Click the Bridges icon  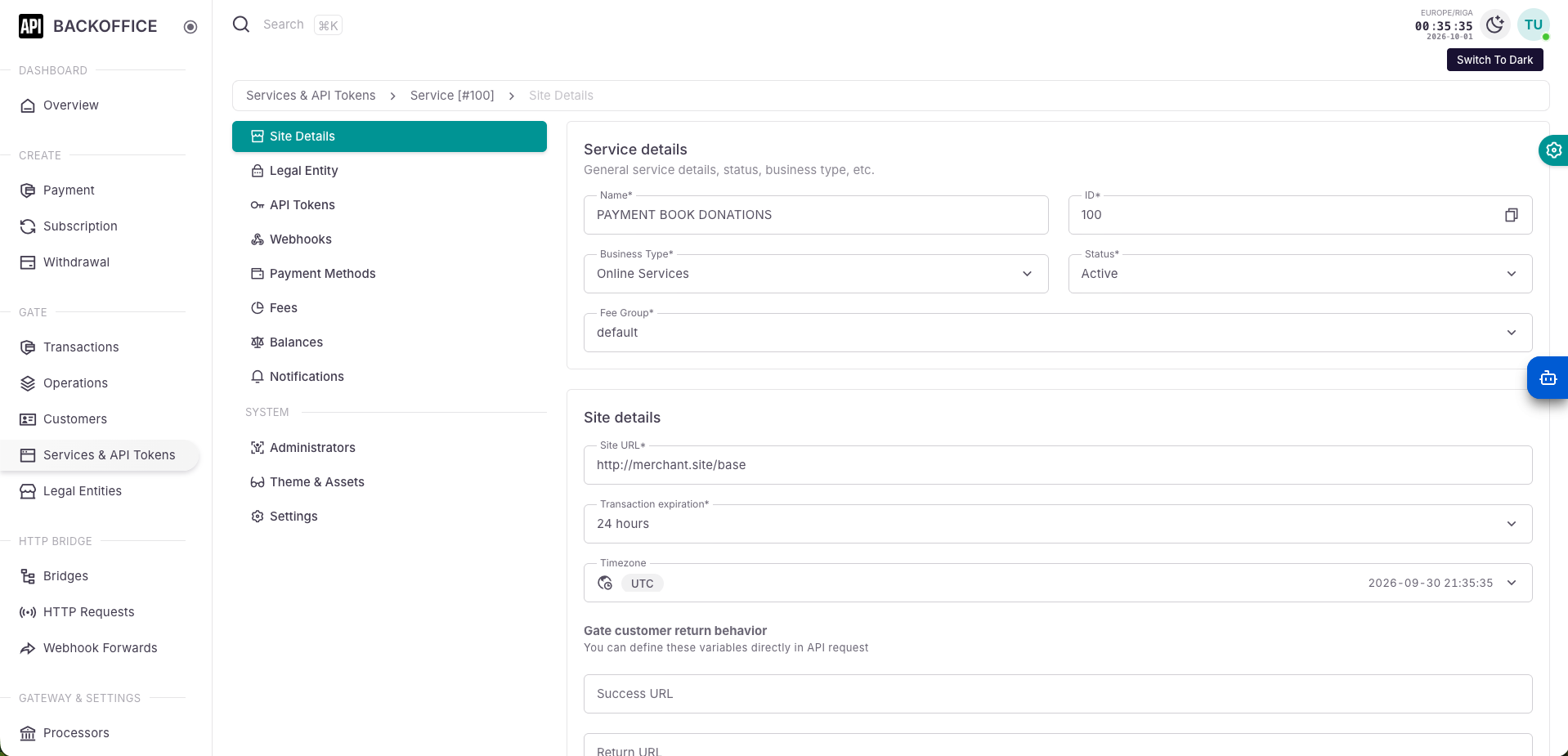click(28, 576)
